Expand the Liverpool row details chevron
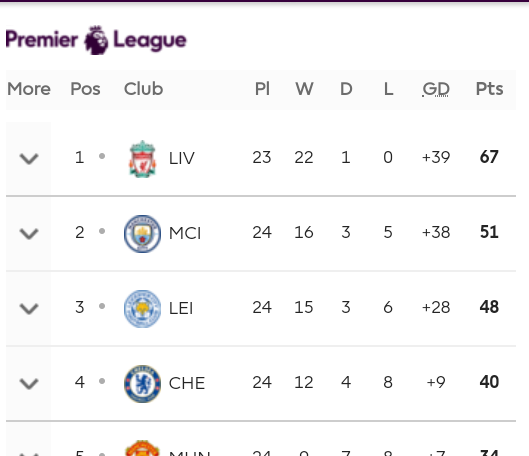529x456 pixels. tap(29, 158)
